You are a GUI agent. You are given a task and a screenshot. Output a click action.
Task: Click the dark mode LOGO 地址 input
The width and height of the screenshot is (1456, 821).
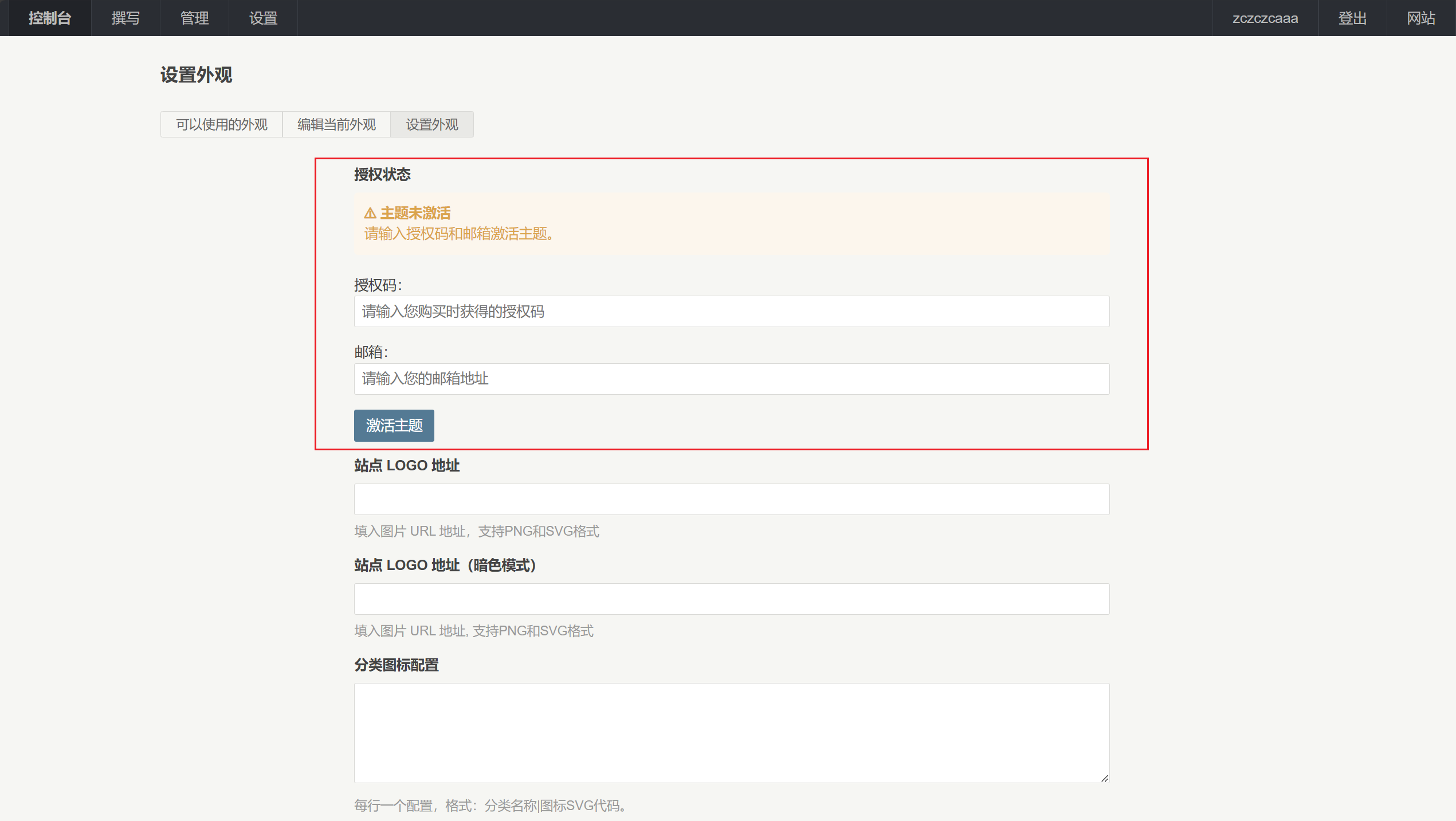coord(731,599)
